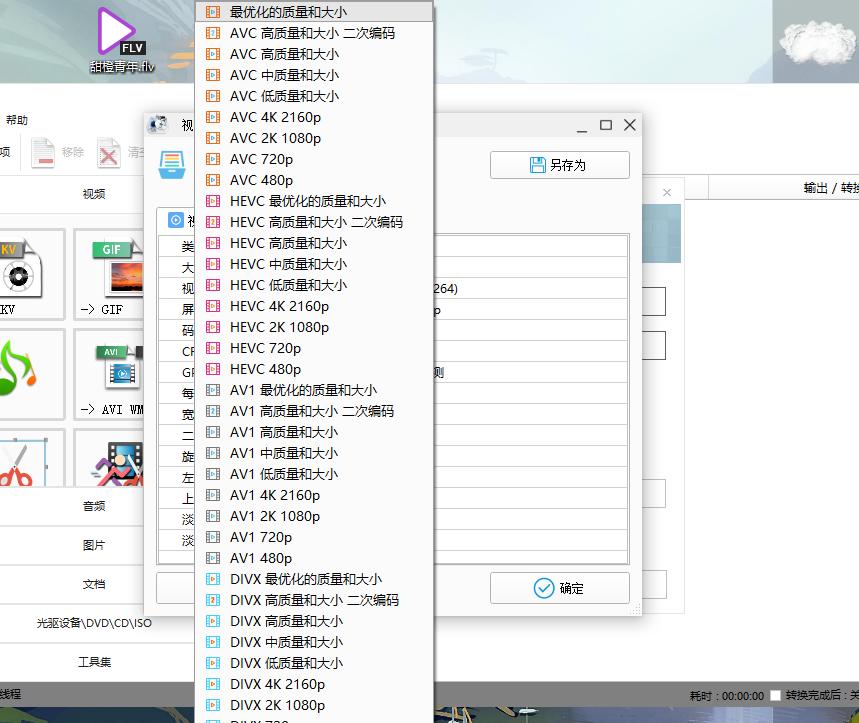This screenshot has height=723, width=859.
Task: Choose HEVC 480p preset
Action: coord(314,369)
